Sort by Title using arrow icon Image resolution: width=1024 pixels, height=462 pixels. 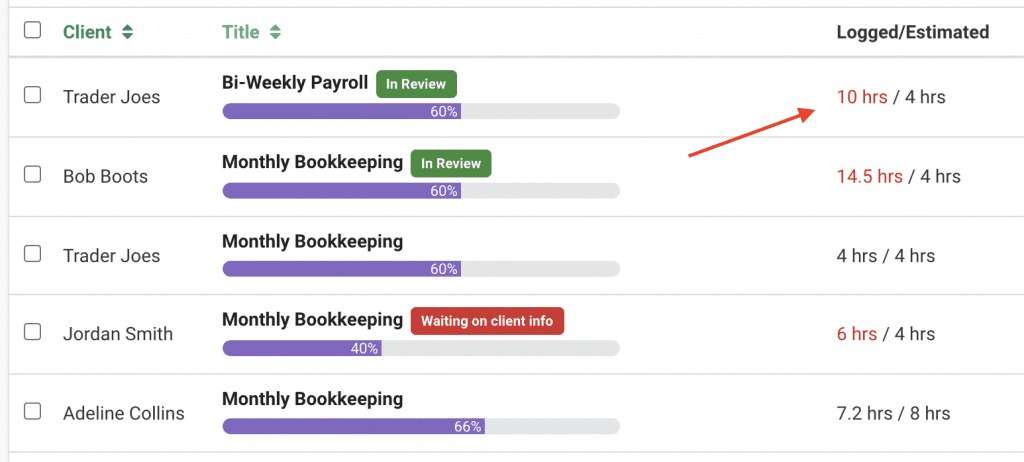275,32
